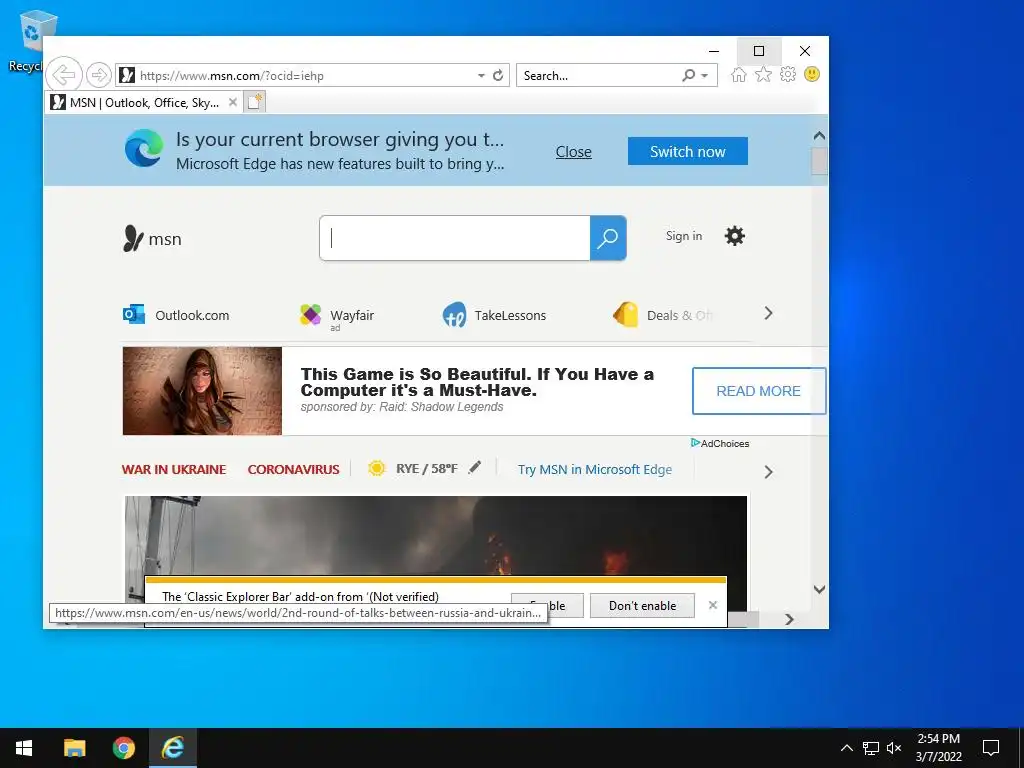Click the taskbar clock showing 2:54 PM
Image resolution: width=1024 pixels, height=768 pixels.
938,748
